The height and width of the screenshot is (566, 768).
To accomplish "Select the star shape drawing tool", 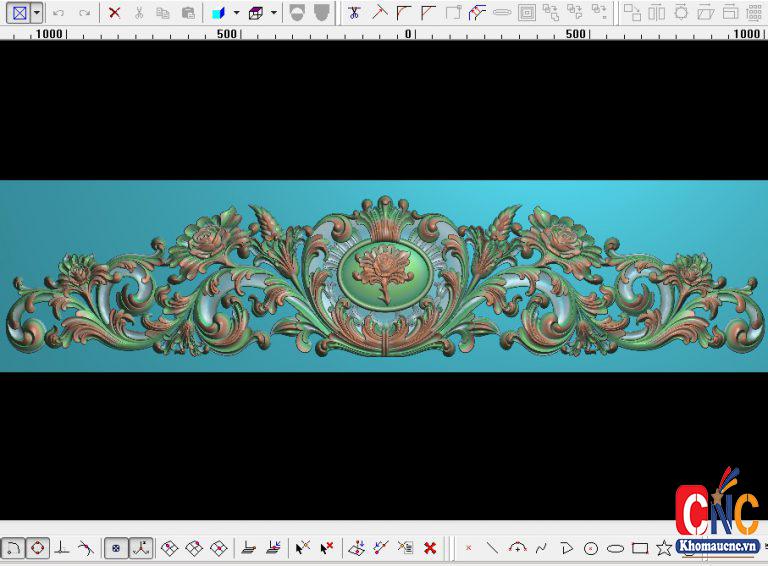I will tap(664, 548).
